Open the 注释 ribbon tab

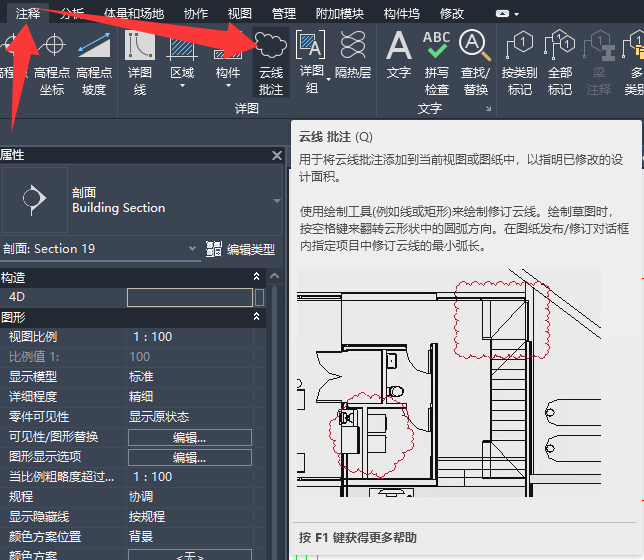(28, 13)
